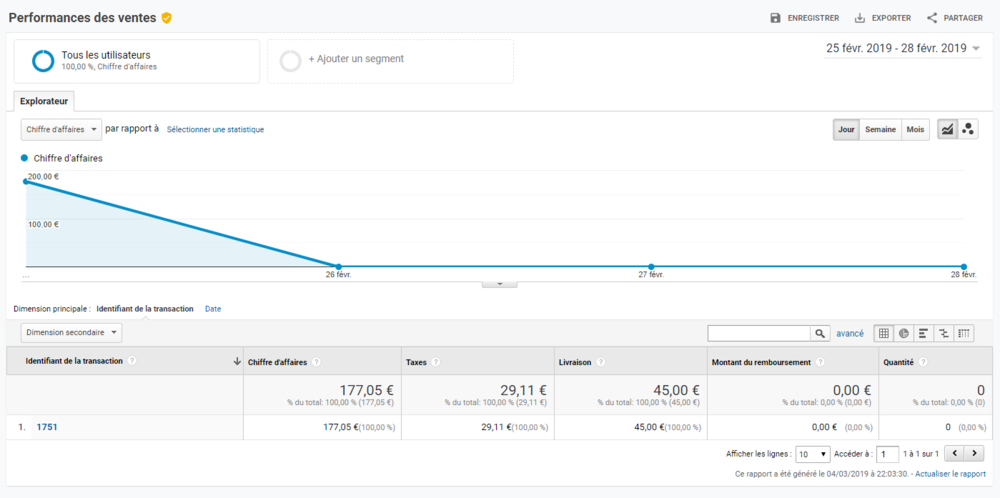Viewport: 1000px width, 498px height.
Task: Click the EXPORTER download icon
Action: click(860, 18)
